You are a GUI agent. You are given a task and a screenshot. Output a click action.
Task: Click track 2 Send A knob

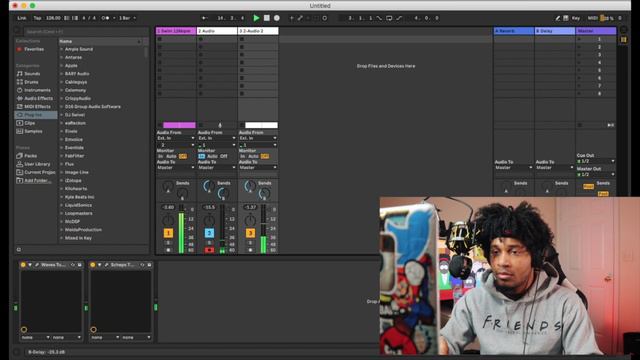coord(209,186)
